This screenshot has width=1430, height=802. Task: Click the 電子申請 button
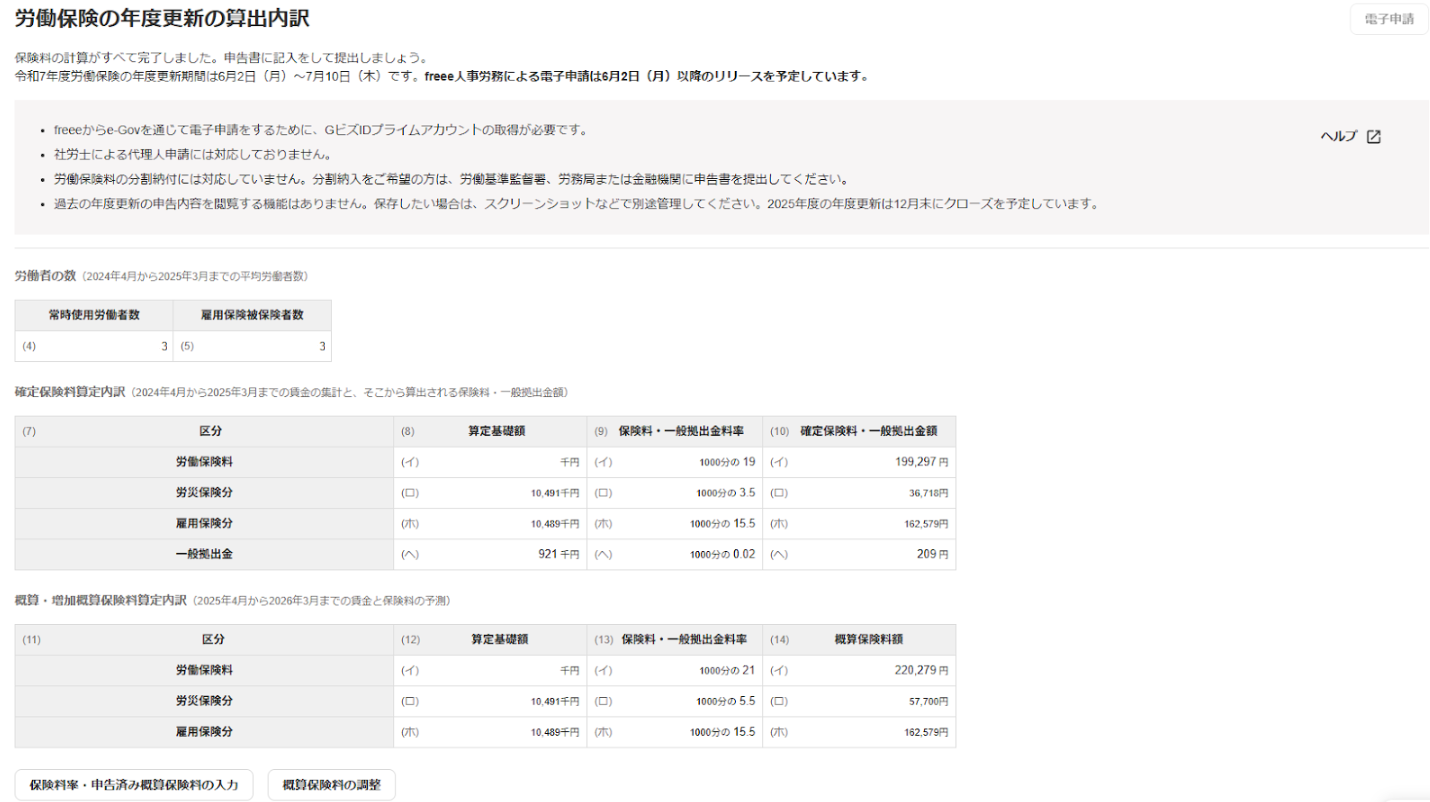(x=1388, y=19)
